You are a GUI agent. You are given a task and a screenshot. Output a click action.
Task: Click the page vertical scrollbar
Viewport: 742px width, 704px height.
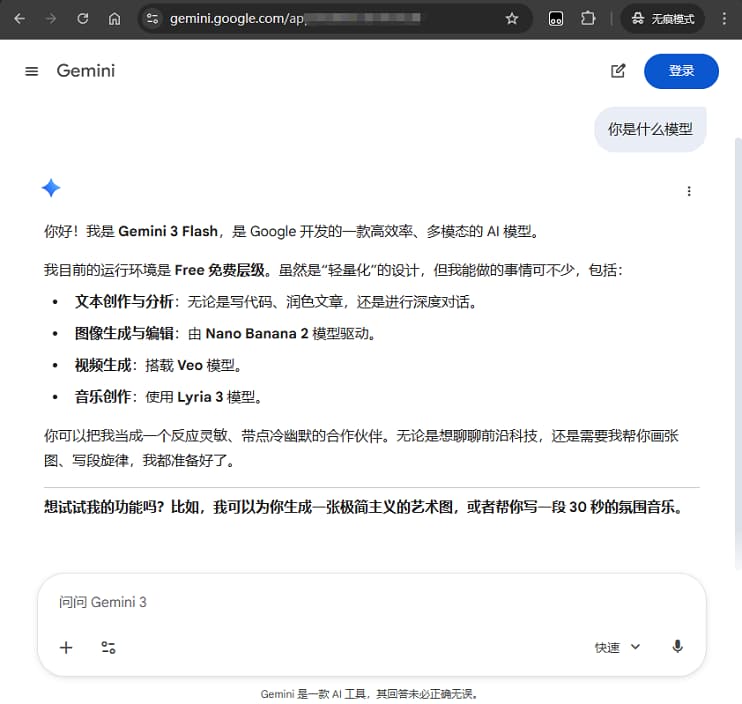[x=738, y=352]
